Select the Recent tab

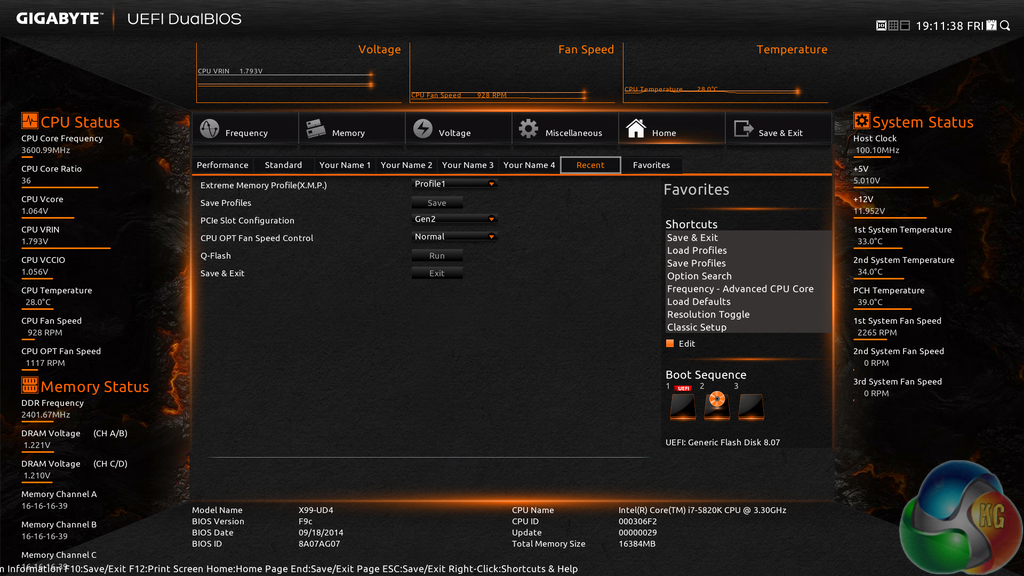tap(590, 165)
